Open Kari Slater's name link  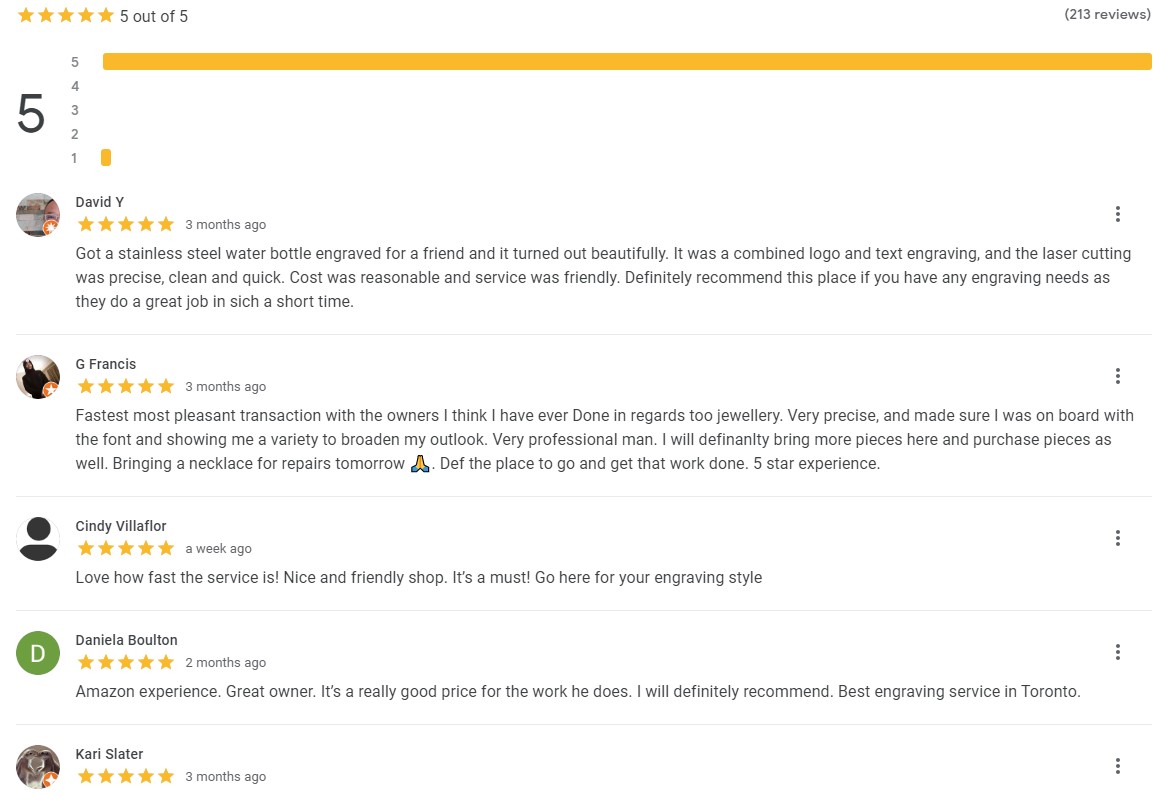[x=109, y=754]
